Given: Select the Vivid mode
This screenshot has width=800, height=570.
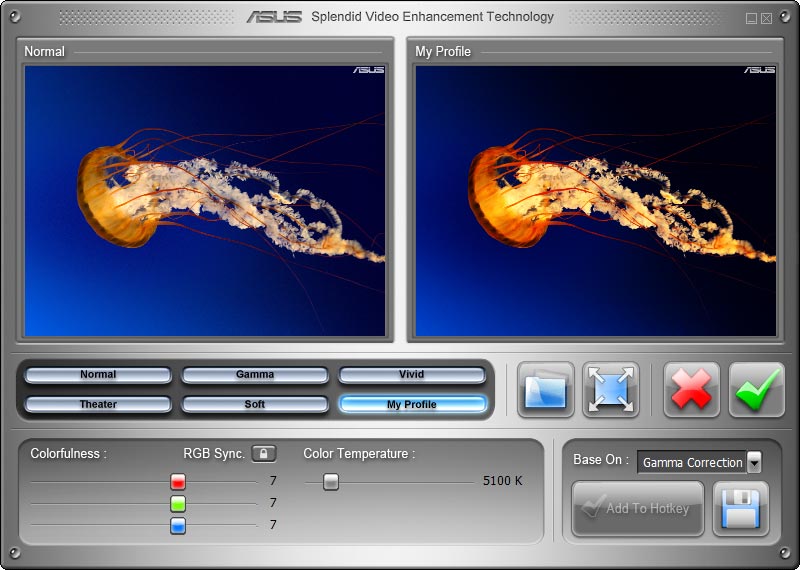Looking at the screenshot, I should [x=412, y=375].
